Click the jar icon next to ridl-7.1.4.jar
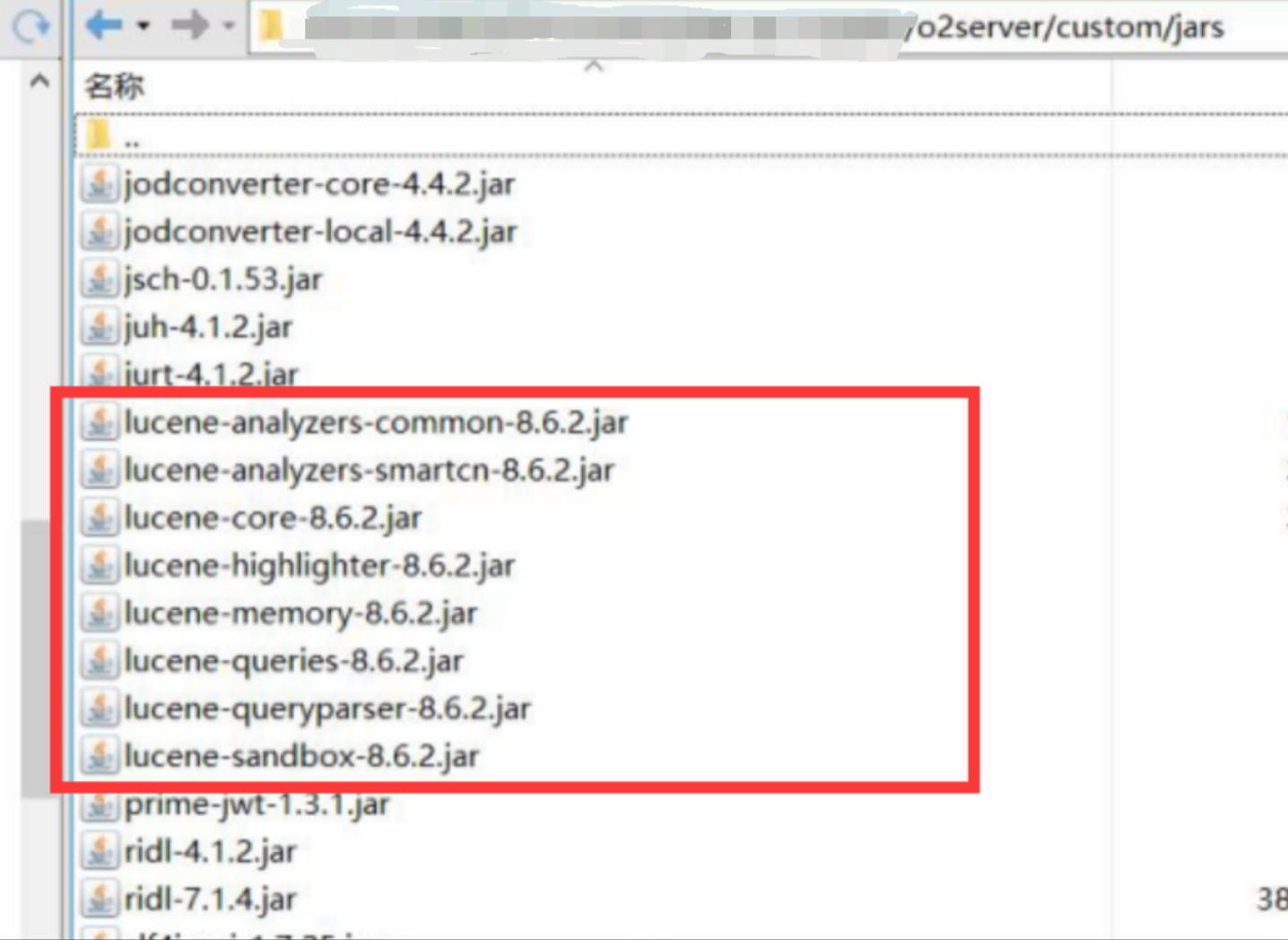 (100, 899)
